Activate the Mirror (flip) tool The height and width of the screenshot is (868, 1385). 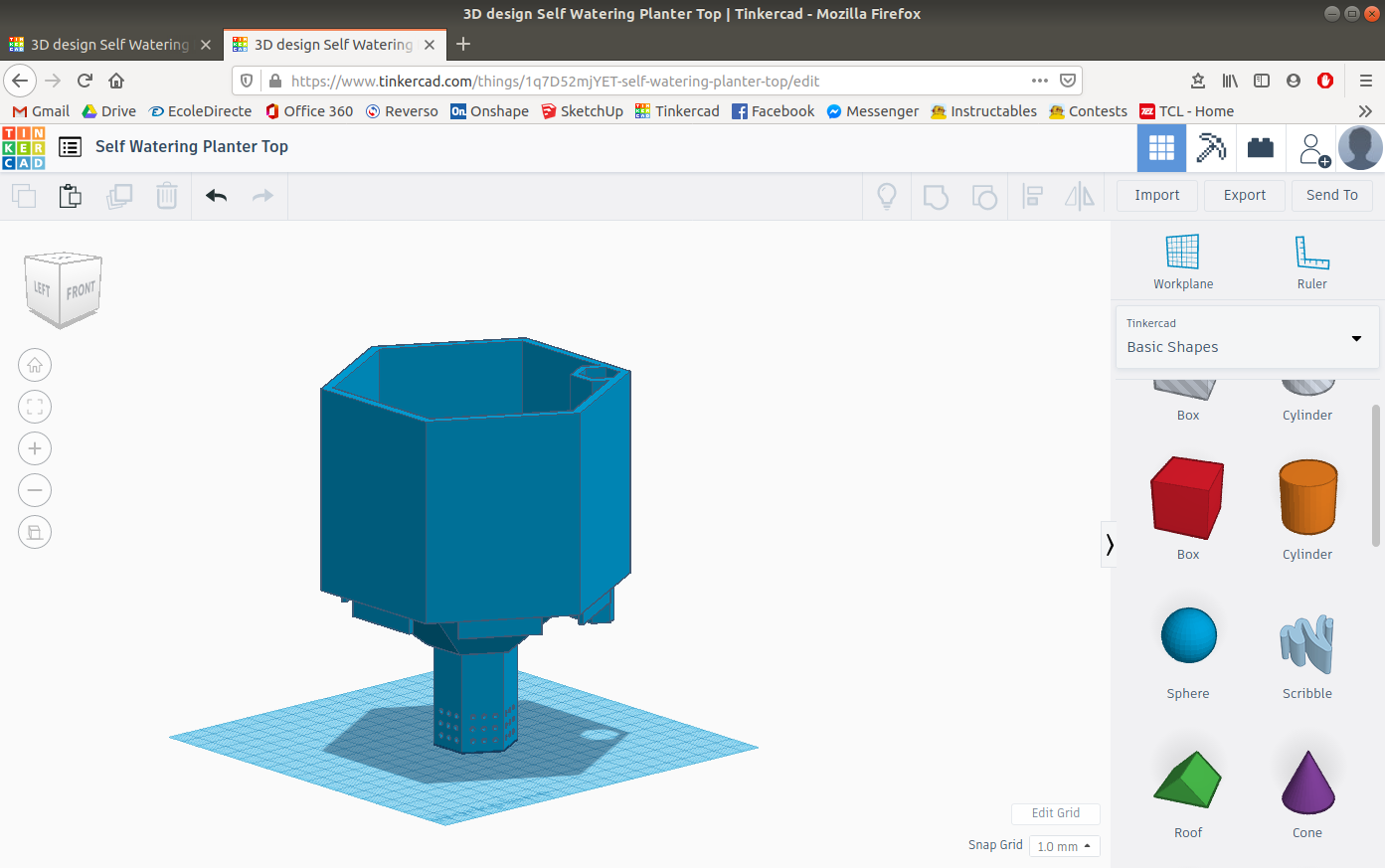(x=1080, y=196)
